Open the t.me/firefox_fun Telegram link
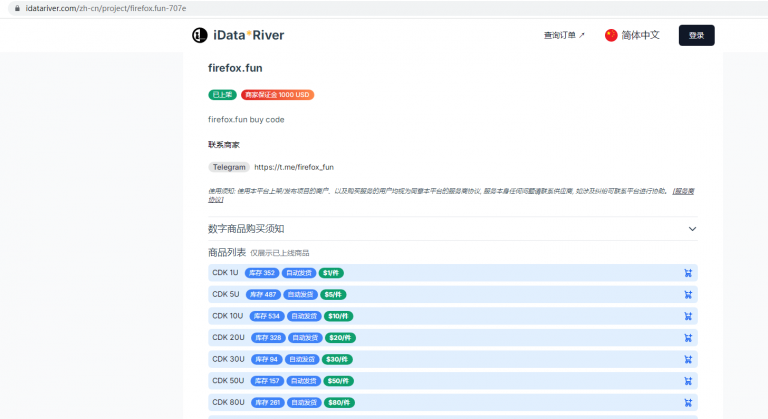768x419 pixels. click(x=294, y=167)
